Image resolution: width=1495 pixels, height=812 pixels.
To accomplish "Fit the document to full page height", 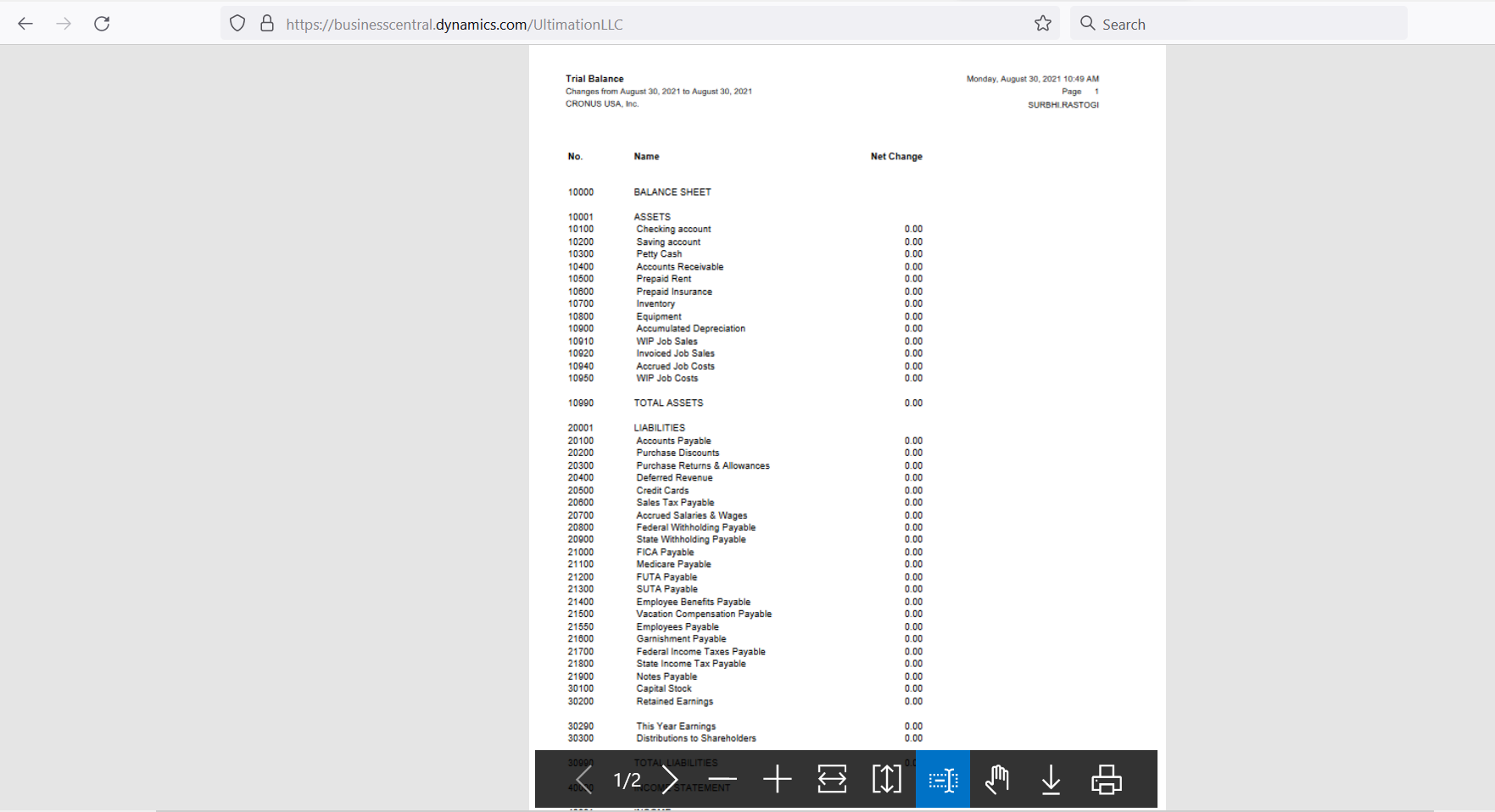I will pos(887,779).
